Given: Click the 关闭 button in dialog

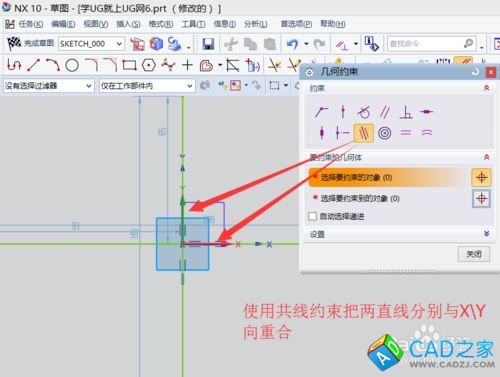Looking at the screenshot, I should [474, 254].
